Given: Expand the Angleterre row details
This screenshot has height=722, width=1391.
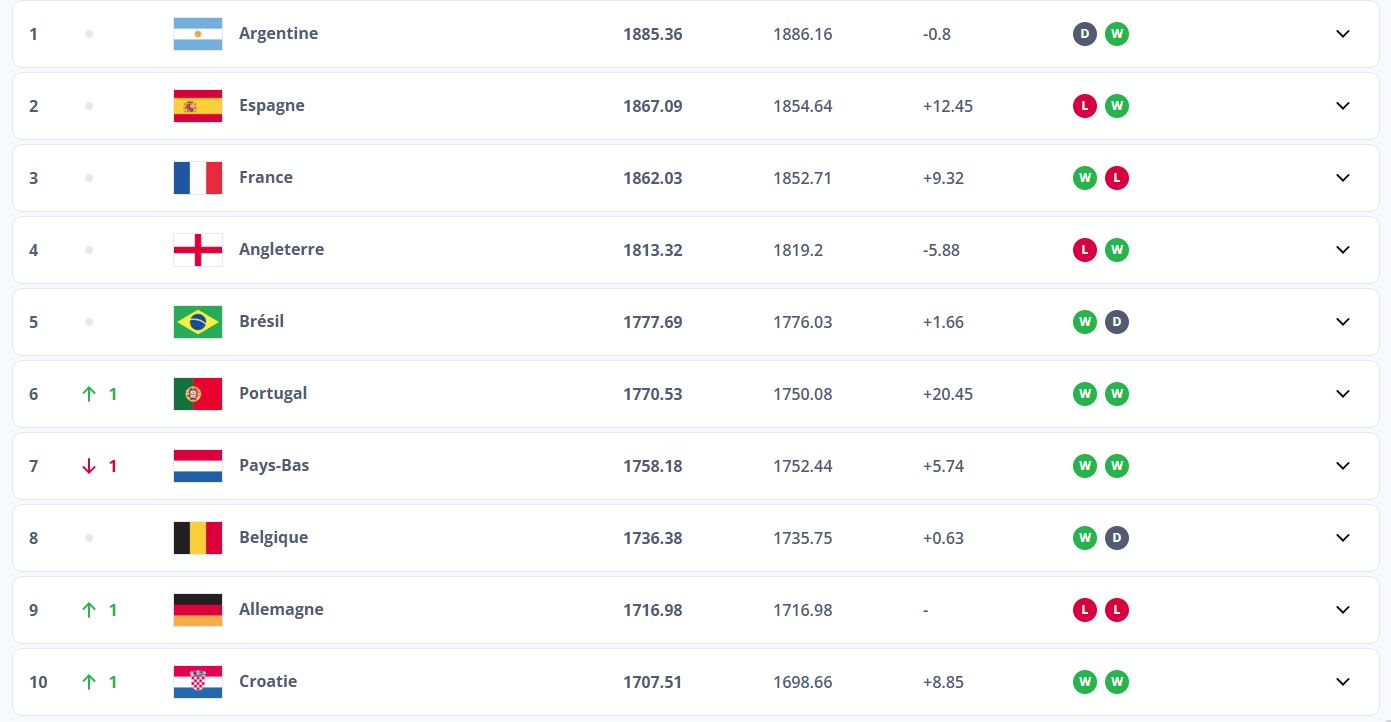Looking at the screenshot, I should [1343, 250].
